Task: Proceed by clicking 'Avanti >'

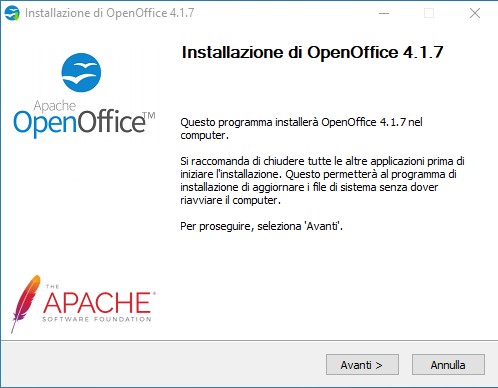Action: click(362, 365)
